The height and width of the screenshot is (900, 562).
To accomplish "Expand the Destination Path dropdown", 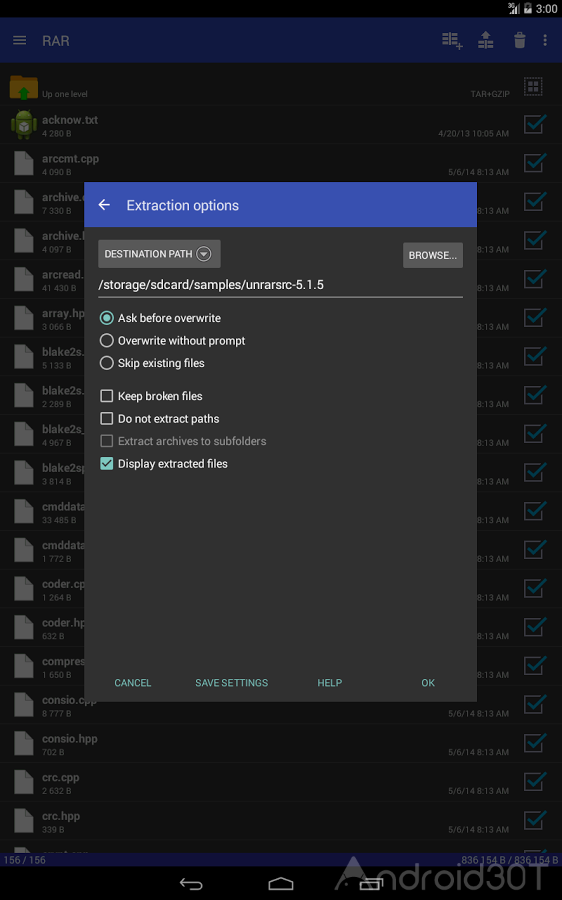I will [159, 254].
